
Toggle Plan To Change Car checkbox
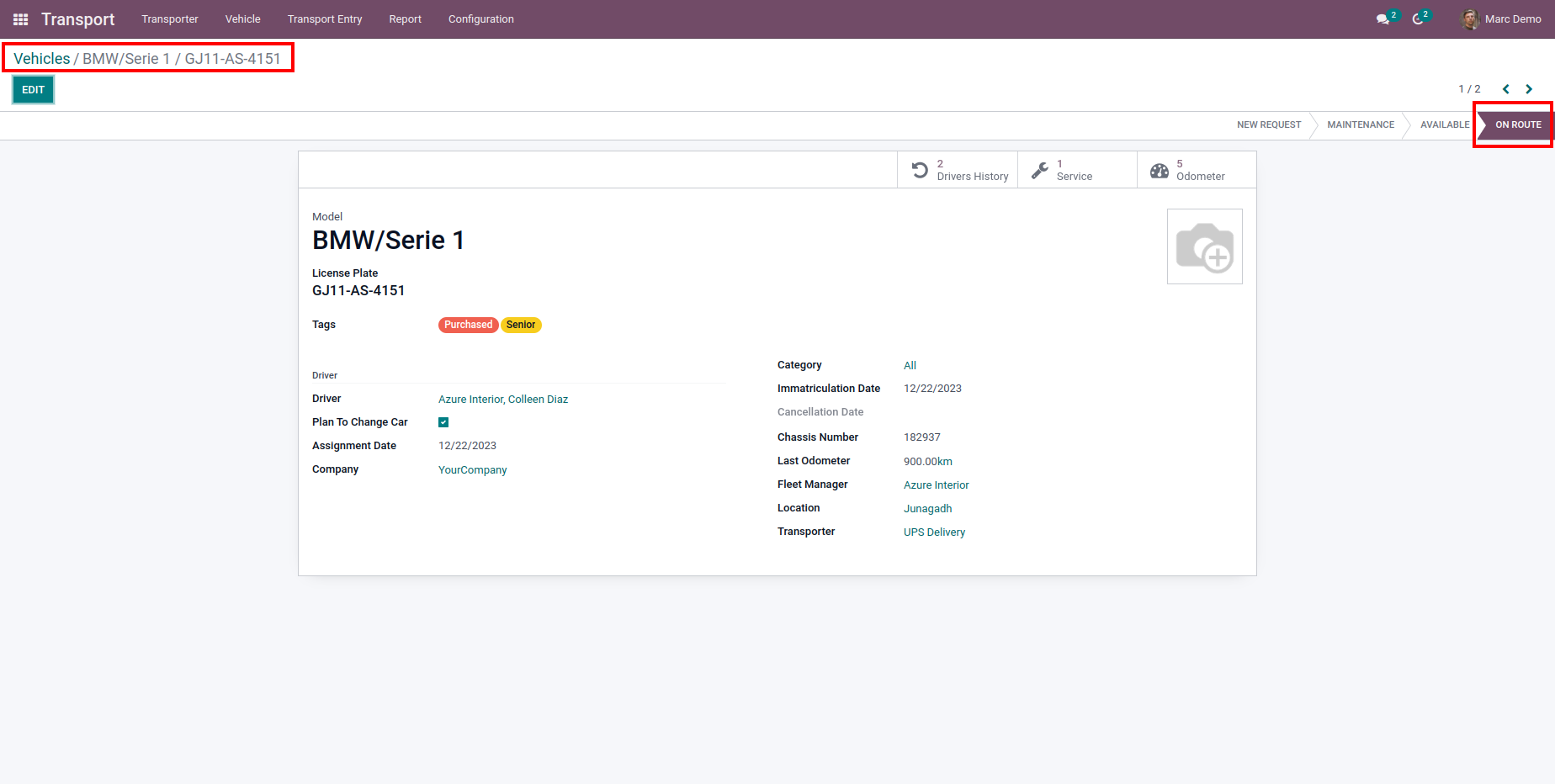click(x=443, y=422)
